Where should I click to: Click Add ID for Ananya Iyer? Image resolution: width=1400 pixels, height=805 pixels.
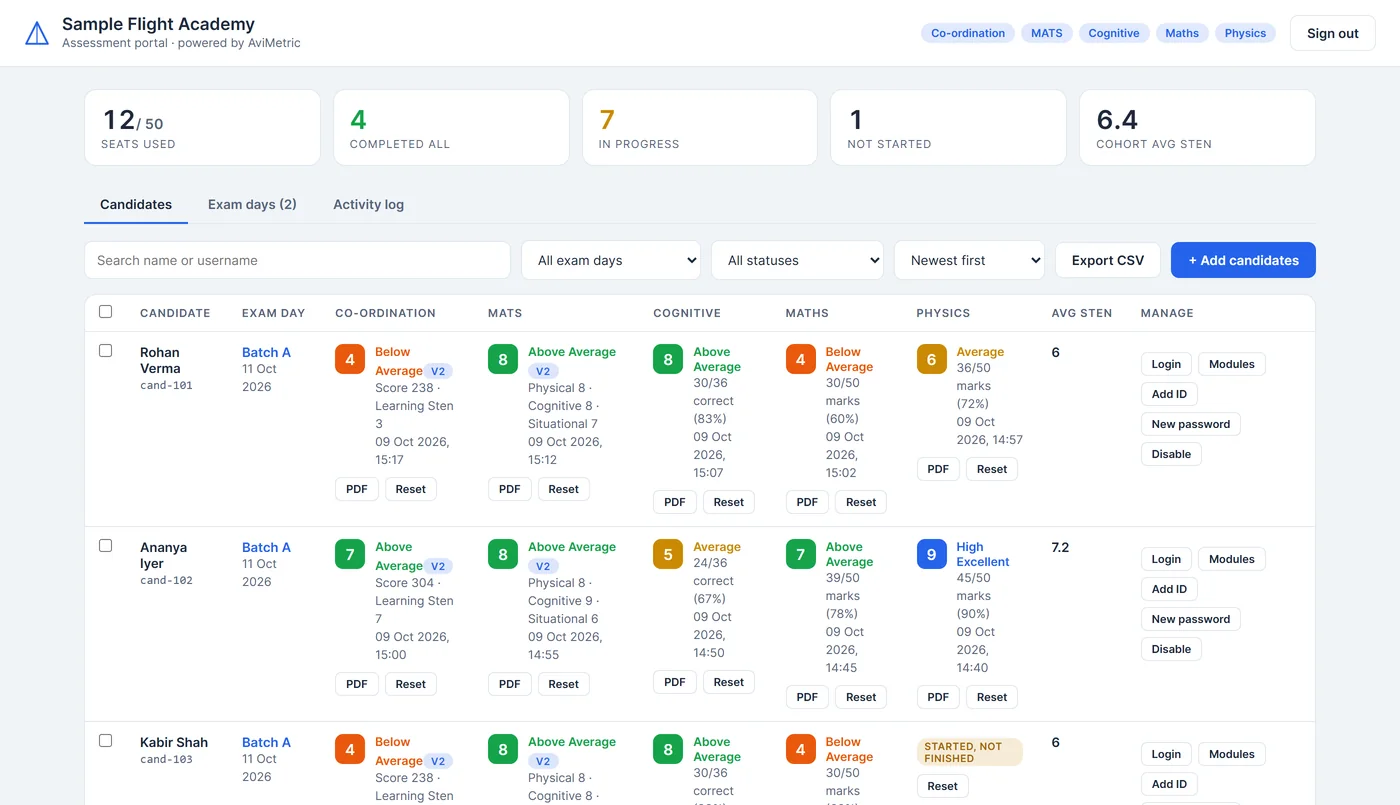[1169, 589]
